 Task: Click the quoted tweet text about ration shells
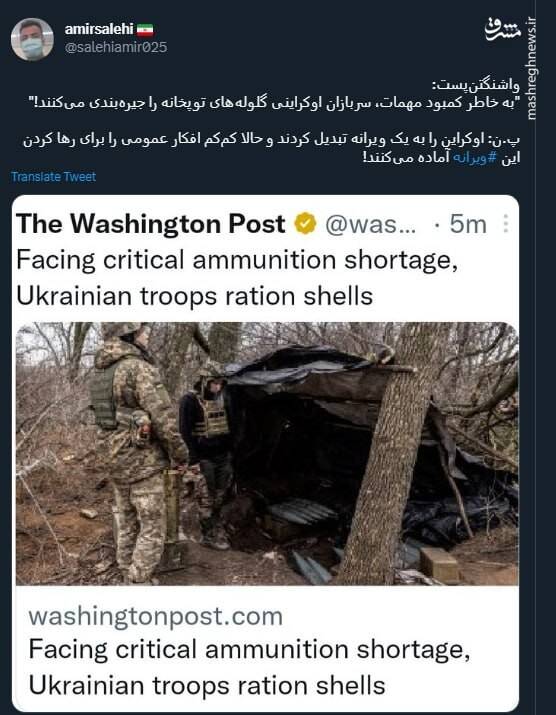[x=237, y=278]
